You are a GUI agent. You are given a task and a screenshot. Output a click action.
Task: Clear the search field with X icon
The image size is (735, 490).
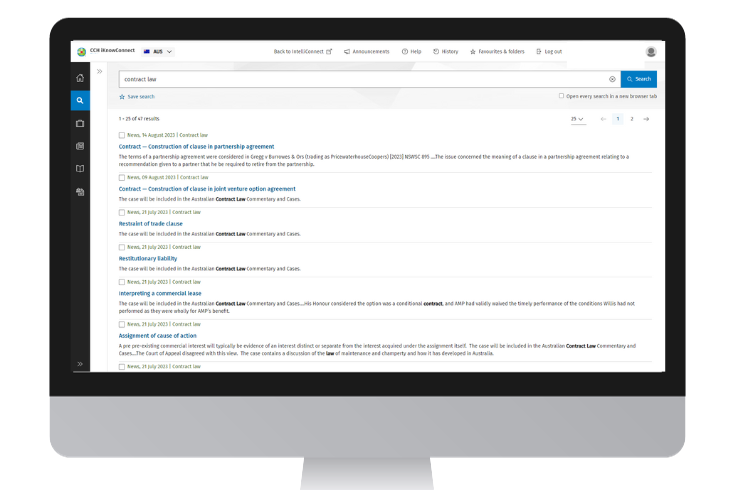point(612,79)
